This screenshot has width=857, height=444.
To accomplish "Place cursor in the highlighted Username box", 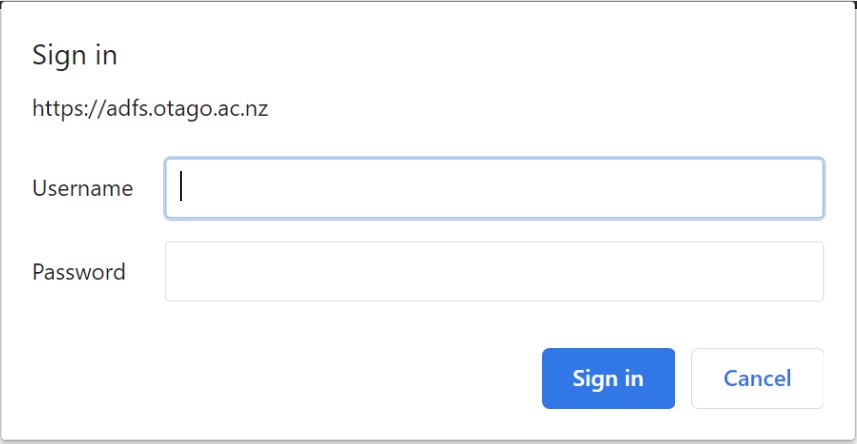I will coord(494,188).
